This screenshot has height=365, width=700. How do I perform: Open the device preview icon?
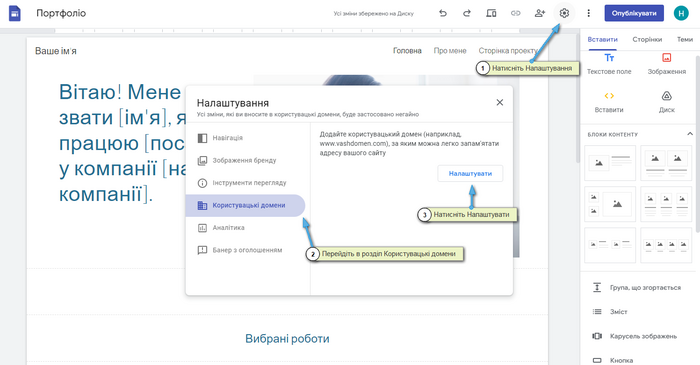[491, 13]
